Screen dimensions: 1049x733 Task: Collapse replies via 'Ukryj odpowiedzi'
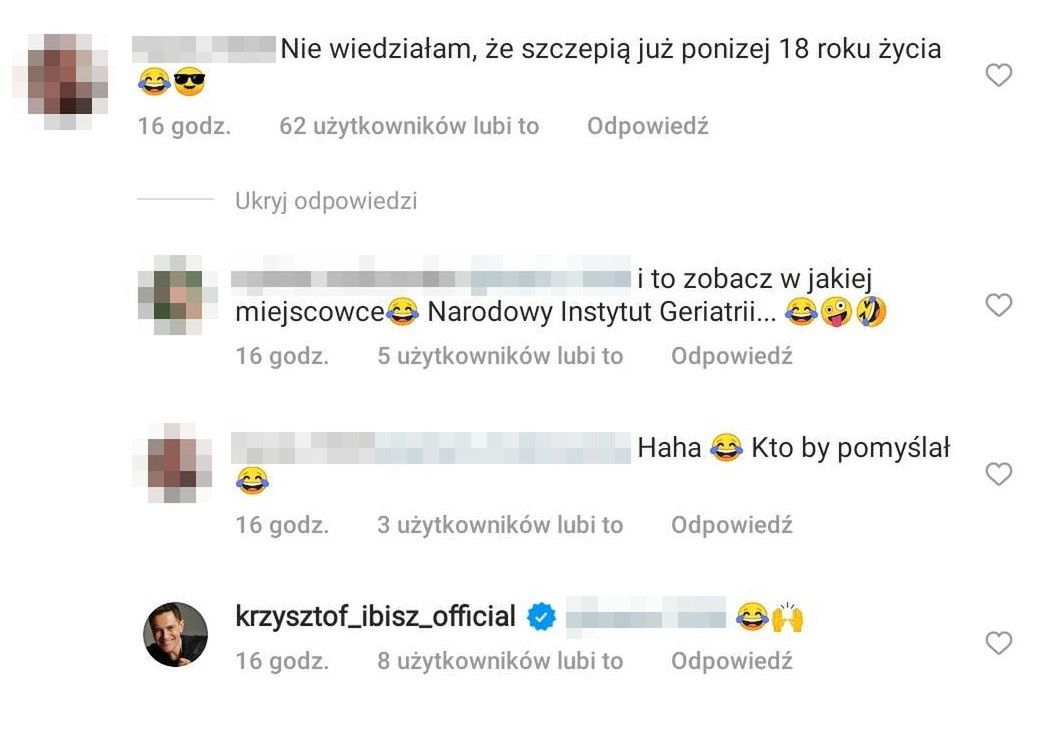(326, 201)
